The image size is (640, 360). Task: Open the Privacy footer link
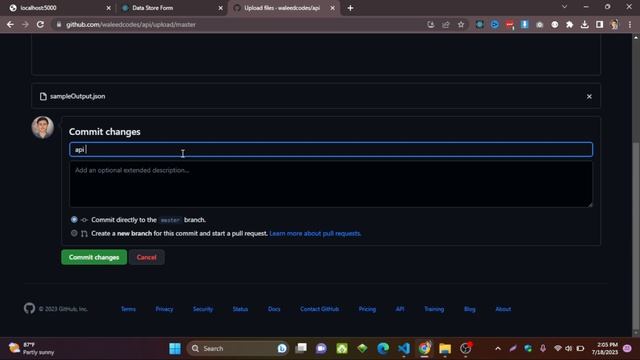(164, 309)
